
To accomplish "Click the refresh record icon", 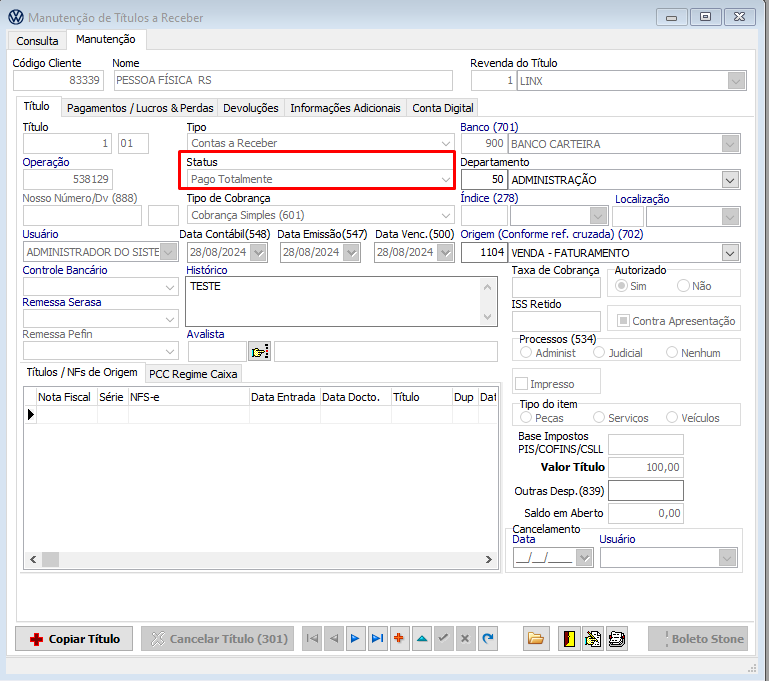I will 487,639.
